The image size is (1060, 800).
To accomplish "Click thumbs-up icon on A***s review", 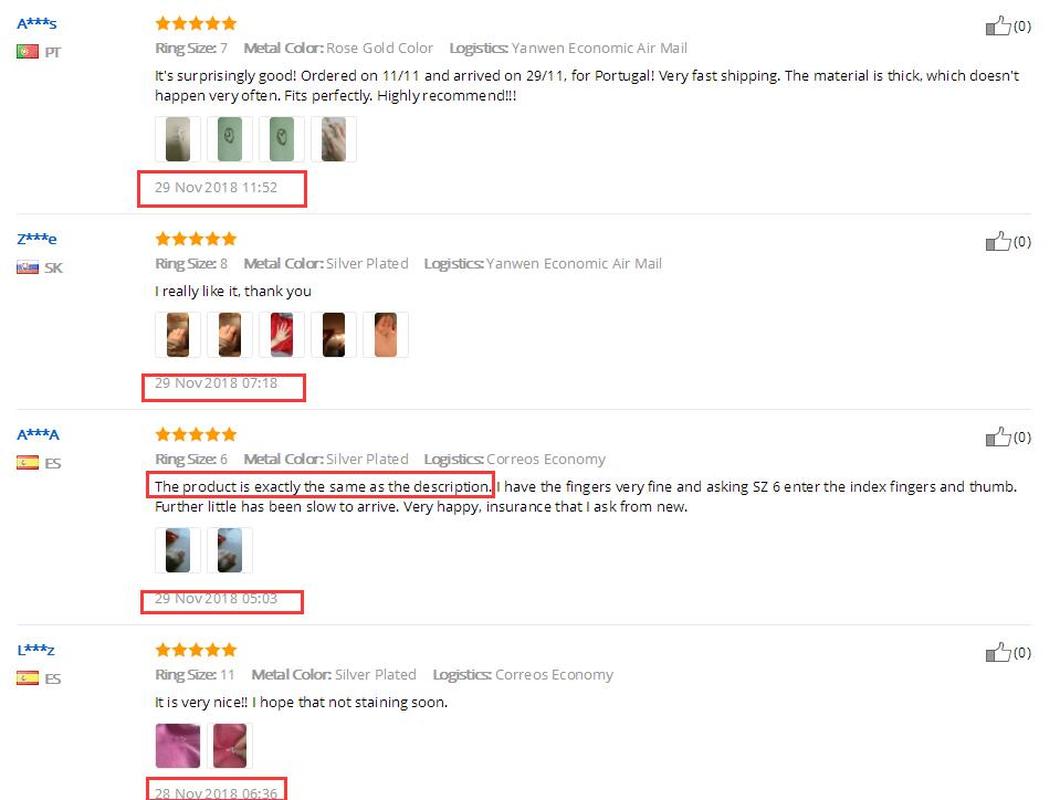I will [998, 26].
